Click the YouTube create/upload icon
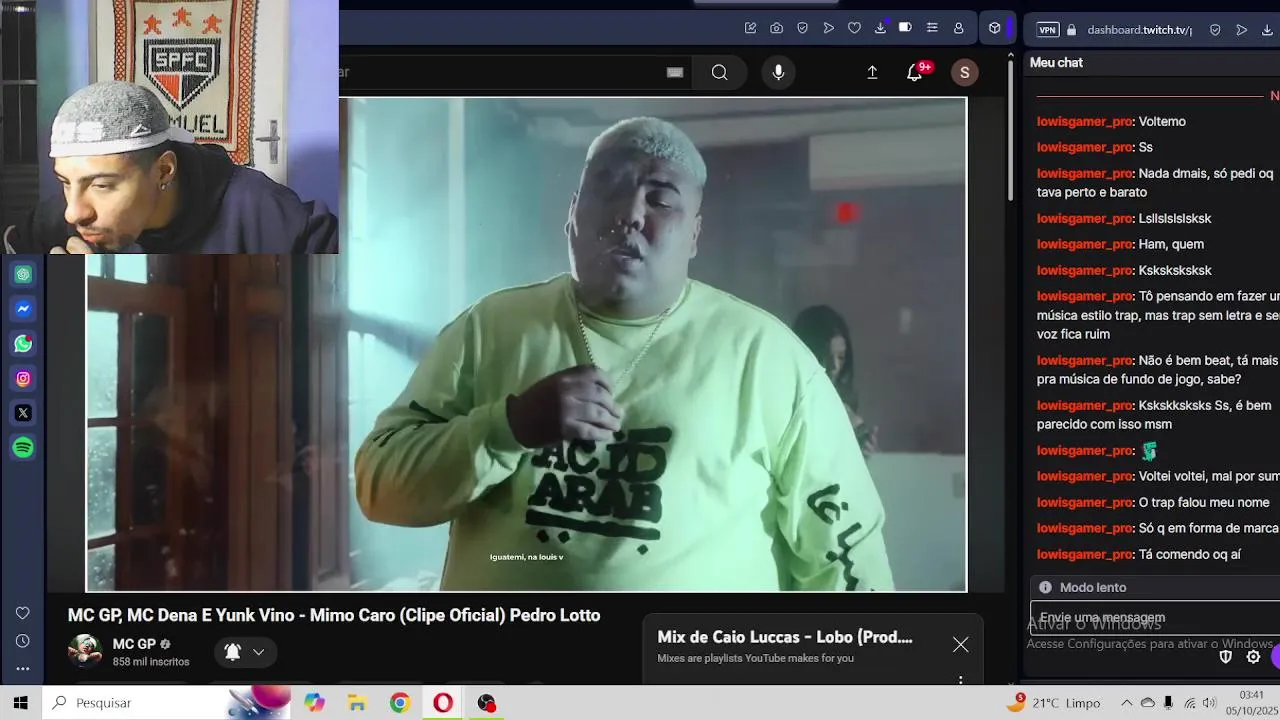Viewport: 1280px width, 720px height. (872, 72)
